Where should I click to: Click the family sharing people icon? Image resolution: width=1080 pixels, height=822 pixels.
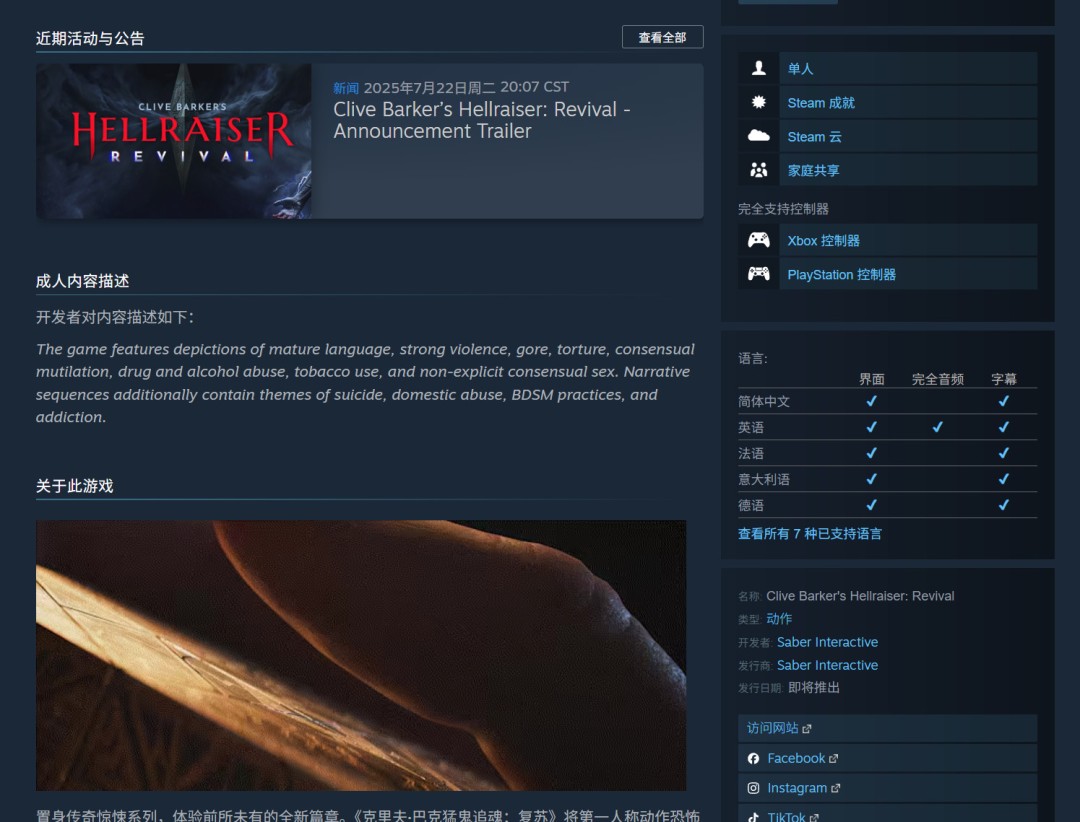(758, 169)
